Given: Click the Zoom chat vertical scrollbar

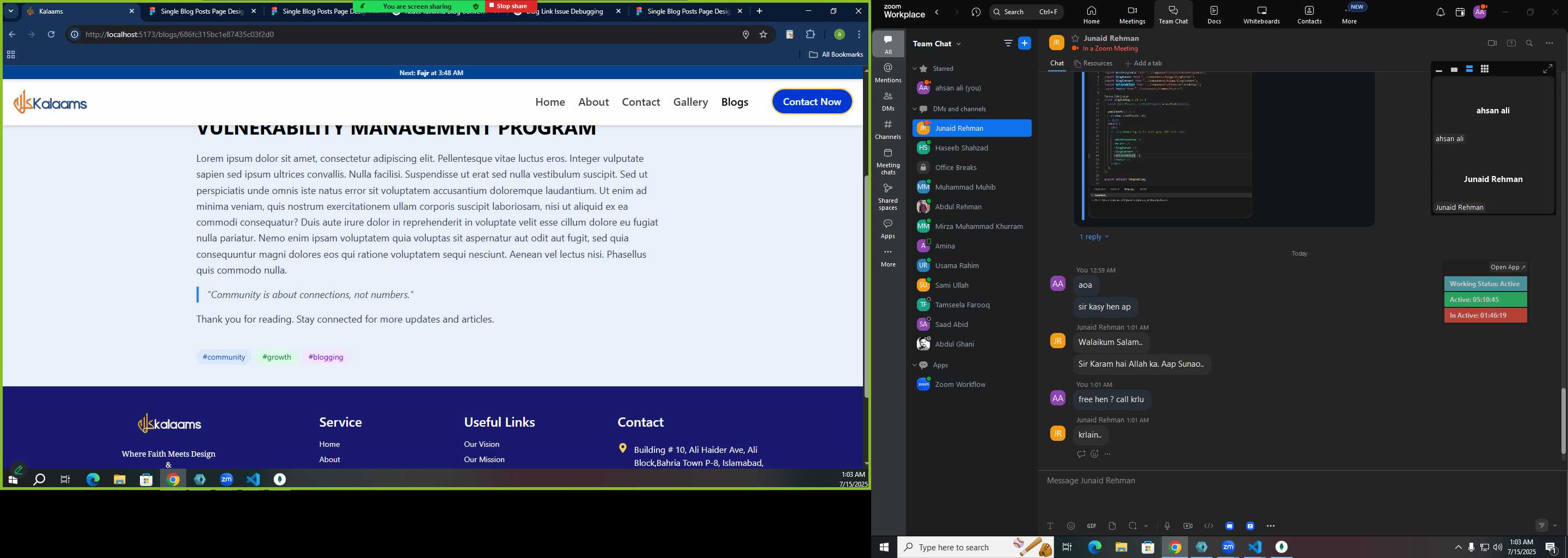Looking at the screenshot, I should (1563, 420).
